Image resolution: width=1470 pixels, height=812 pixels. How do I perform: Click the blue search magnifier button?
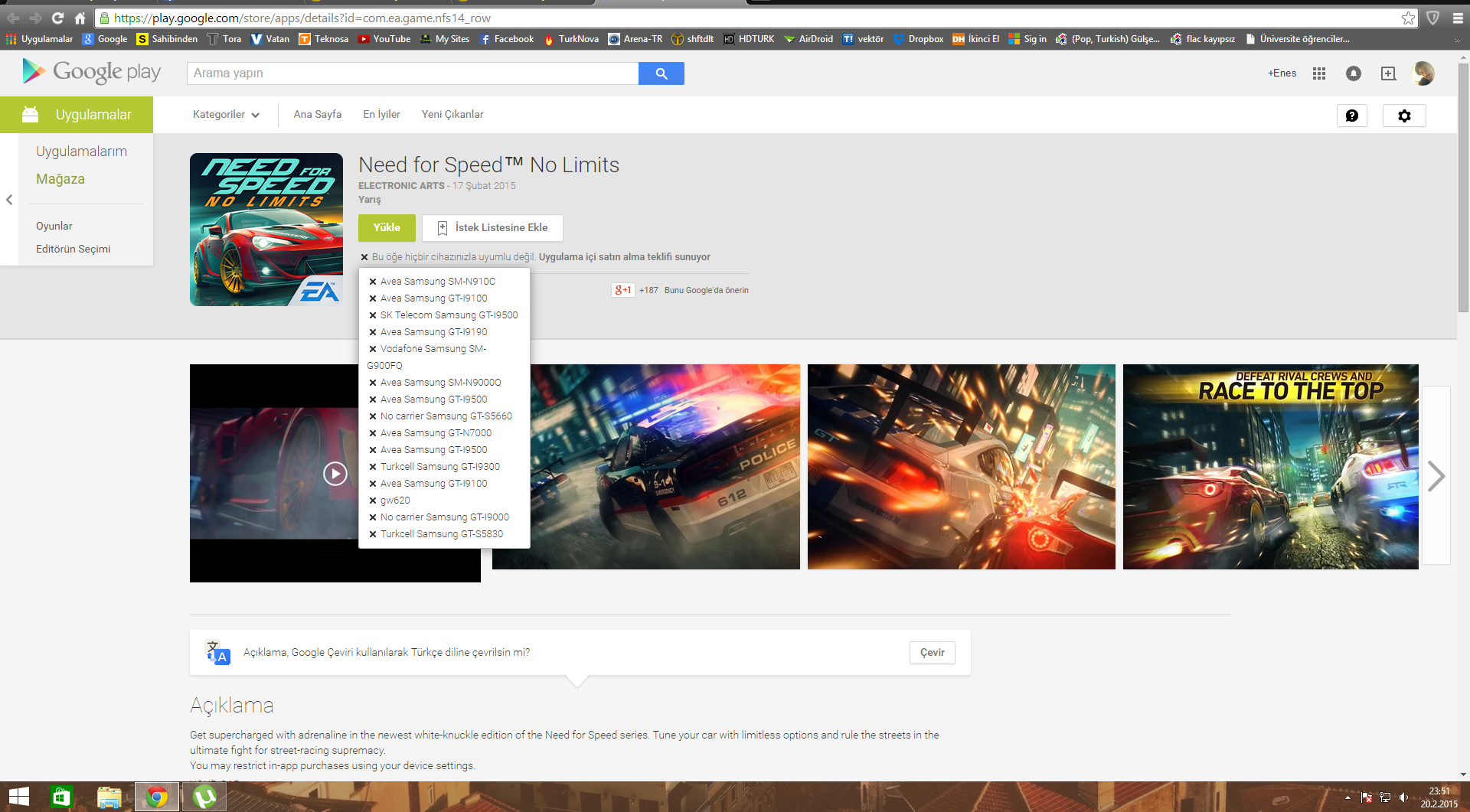point(661,73)
